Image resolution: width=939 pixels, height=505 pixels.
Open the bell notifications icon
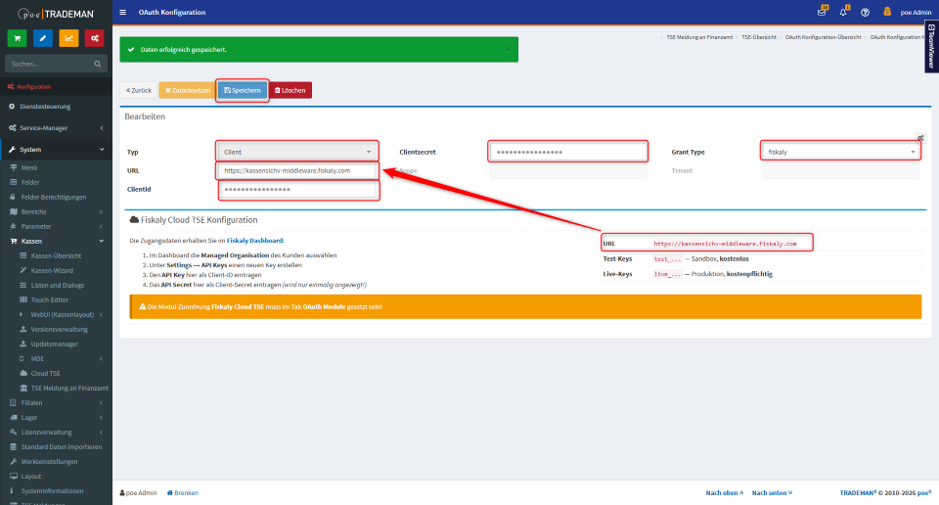coord(844,12)
